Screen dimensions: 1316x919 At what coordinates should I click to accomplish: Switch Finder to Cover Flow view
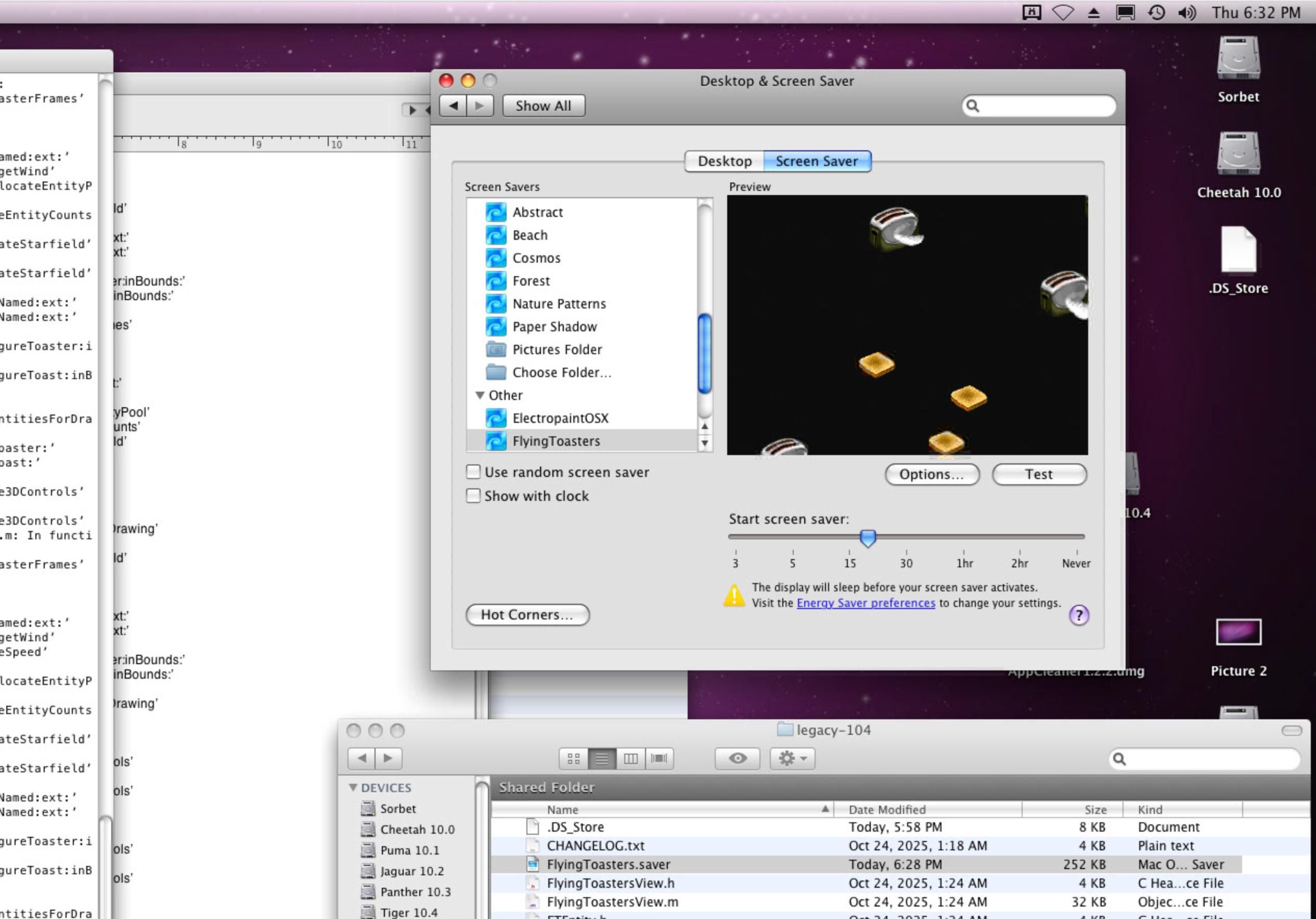coord(659,759)
